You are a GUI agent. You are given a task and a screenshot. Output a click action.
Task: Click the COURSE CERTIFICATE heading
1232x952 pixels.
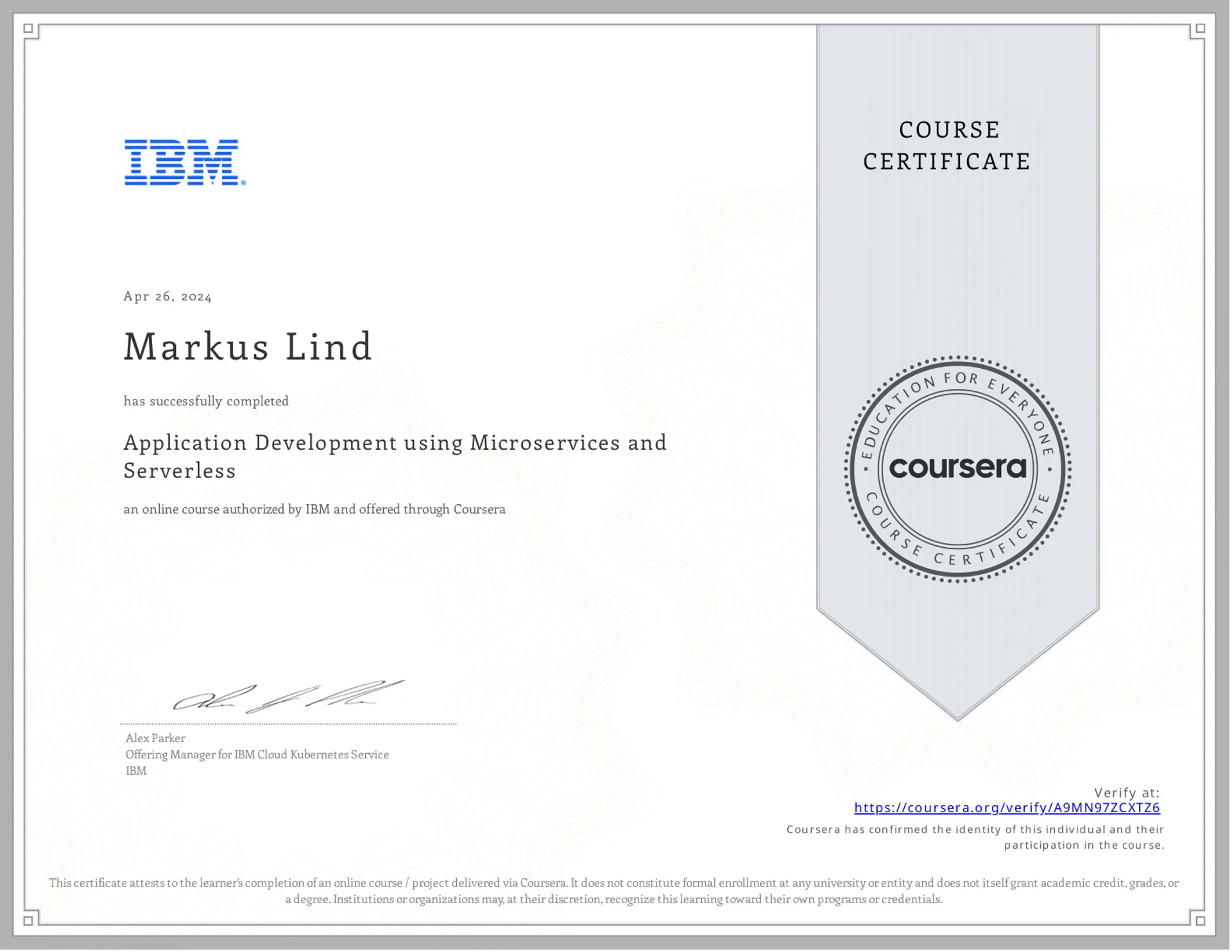948,146
